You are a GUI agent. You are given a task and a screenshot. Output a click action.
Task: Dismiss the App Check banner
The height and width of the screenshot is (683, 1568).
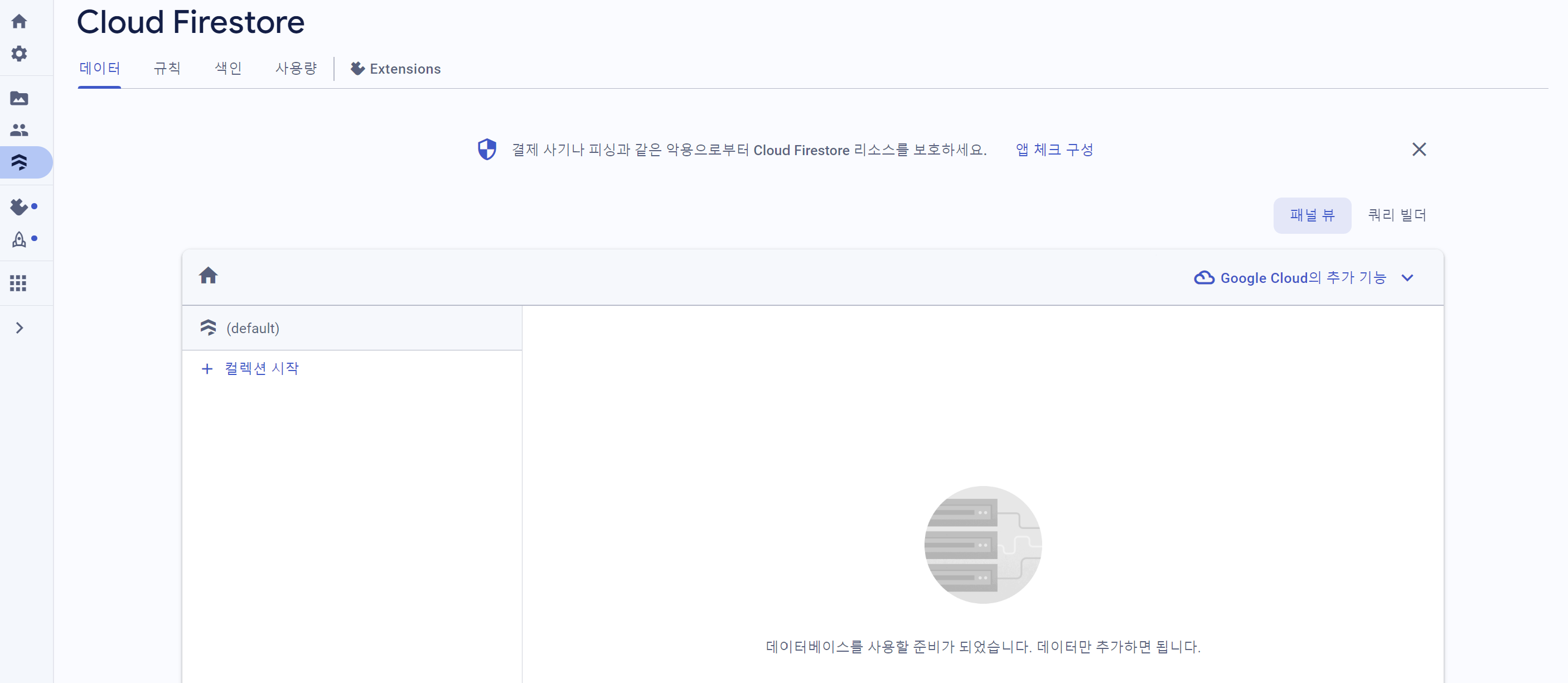(x=1419, y=150)
